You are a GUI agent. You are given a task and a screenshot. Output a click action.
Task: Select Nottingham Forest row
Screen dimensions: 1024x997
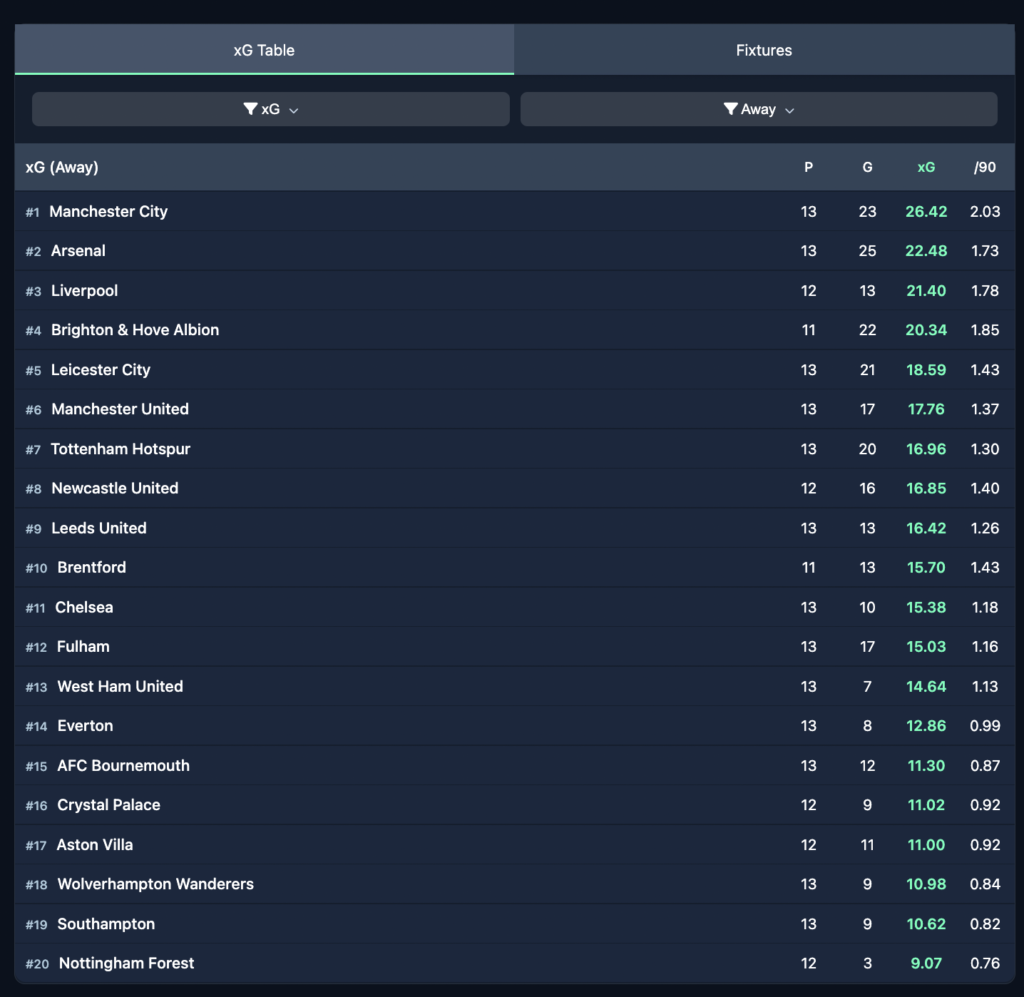(x=515, y=963)
